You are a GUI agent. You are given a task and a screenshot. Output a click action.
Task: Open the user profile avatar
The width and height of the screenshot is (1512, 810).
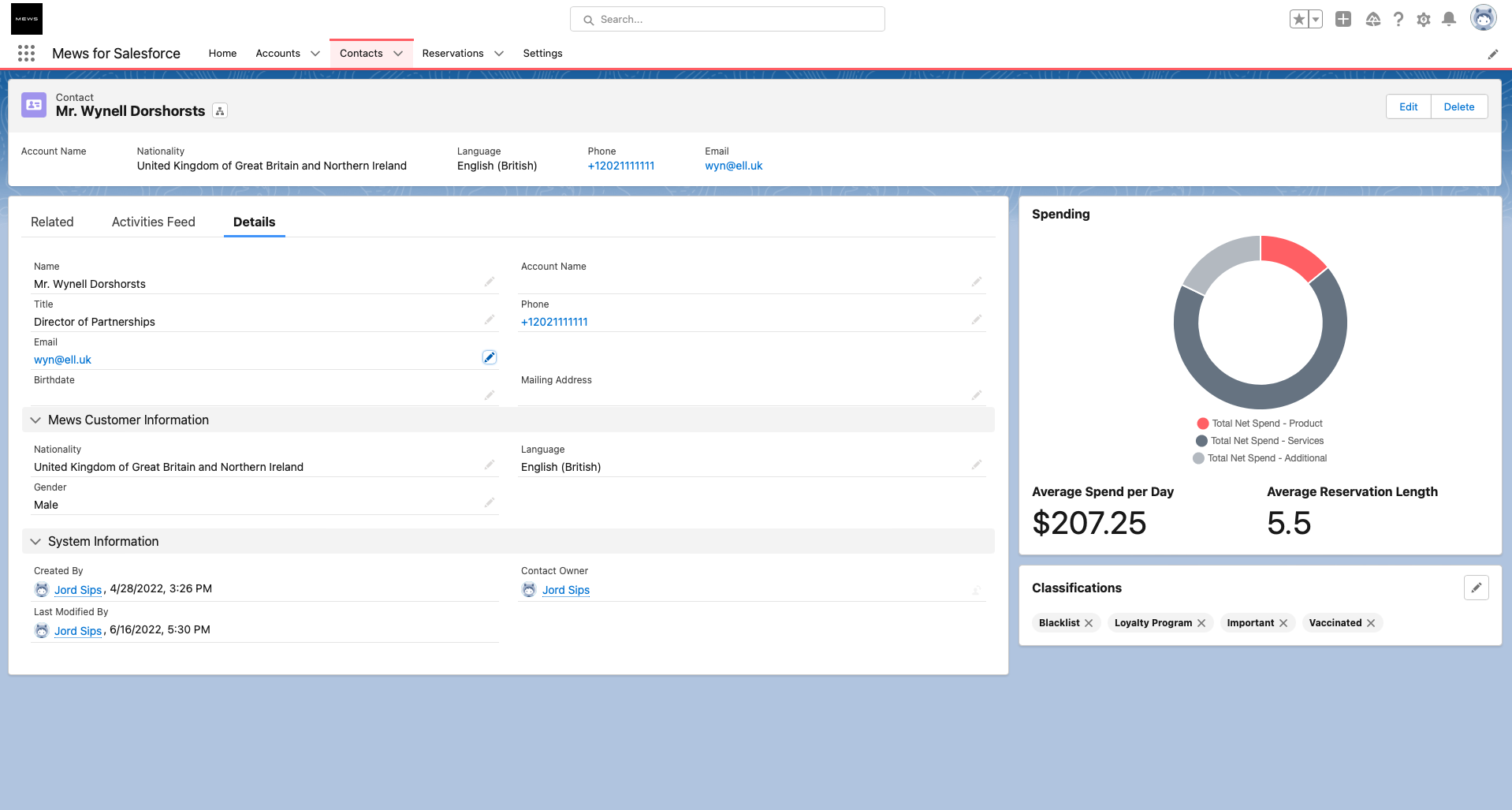1484,18
